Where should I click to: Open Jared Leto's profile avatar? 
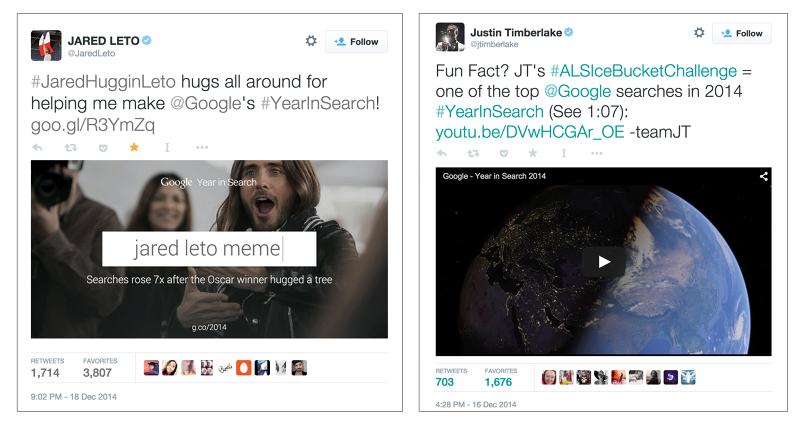tap(46, 45)
